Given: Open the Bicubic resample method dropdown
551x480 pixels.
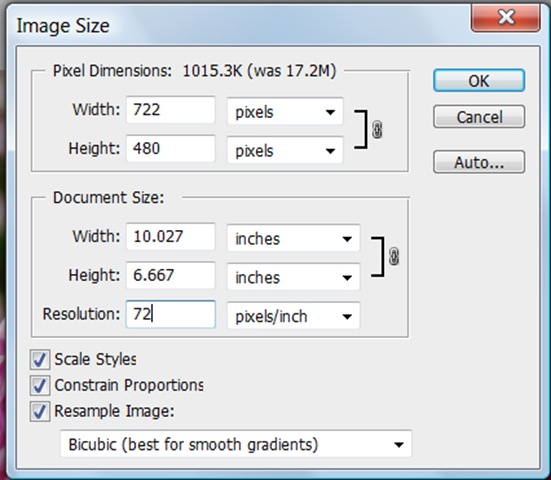Looking at the screenshot, I should [236, 444].
